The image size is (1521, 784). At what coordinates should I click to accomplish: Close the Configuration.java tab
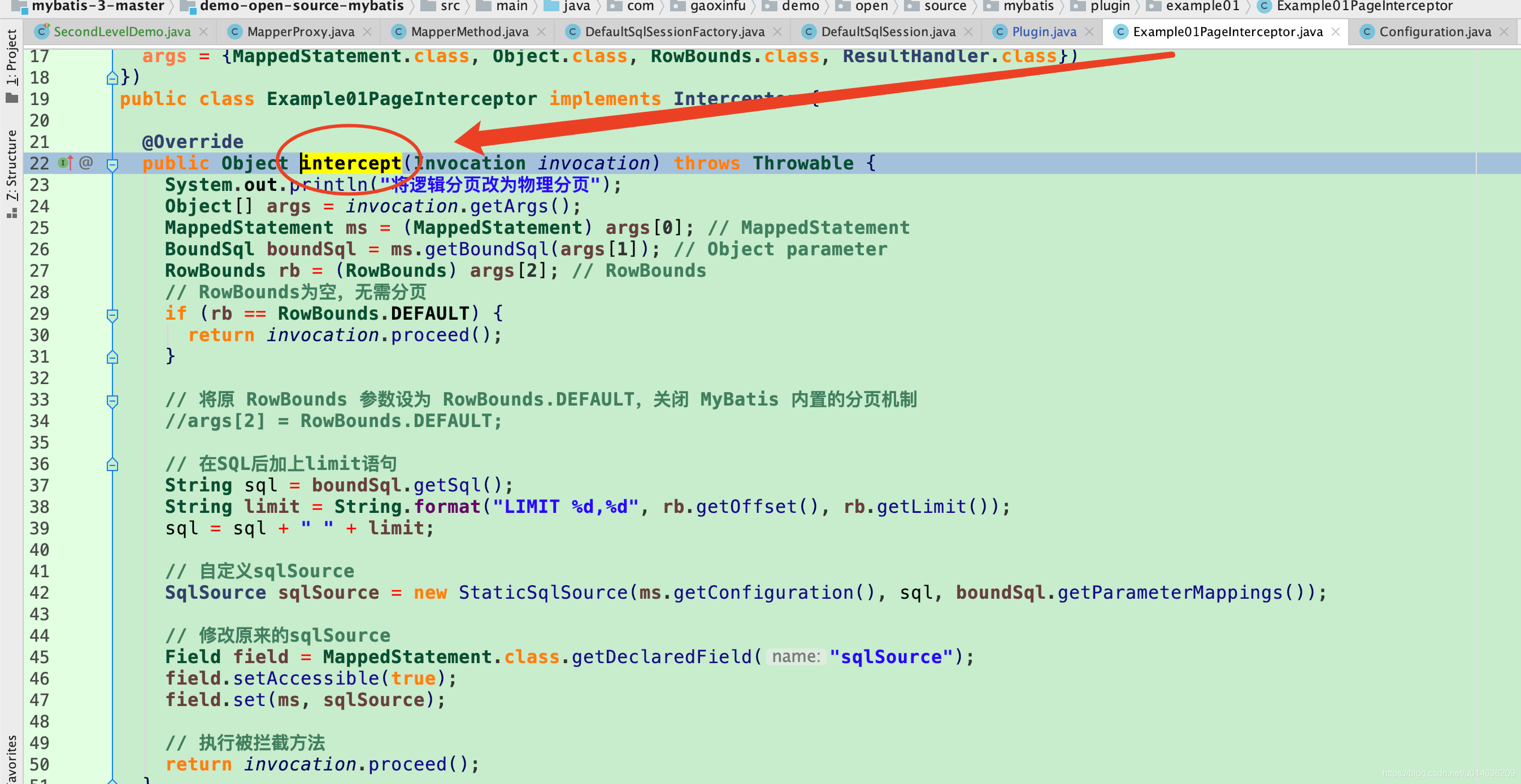point(1505,32)
